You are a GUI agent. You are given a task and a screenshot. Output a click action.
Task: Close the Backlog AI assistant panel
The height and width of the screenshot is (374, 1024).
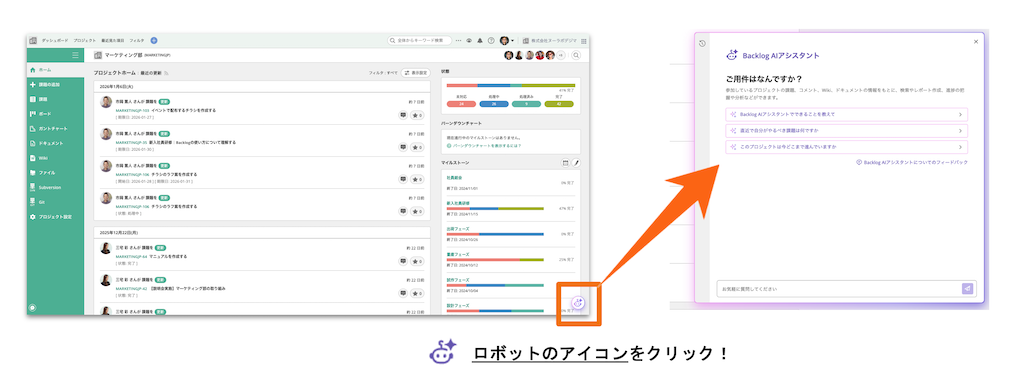[976, 42]
